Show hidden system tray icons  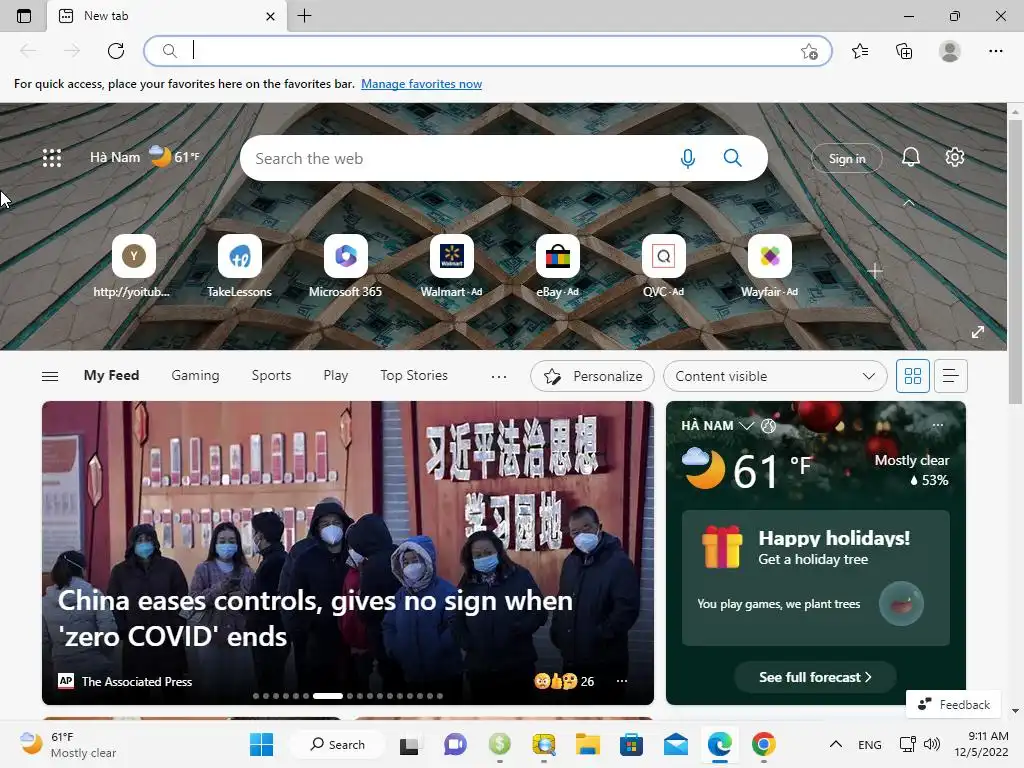click(x=835, y=744)
